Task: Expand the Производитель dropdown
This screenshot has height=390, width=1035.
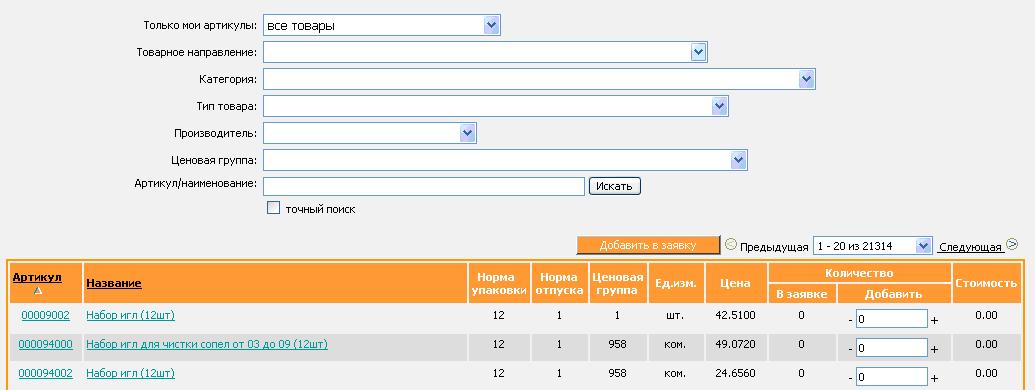Action: click(x=370, y=133)
